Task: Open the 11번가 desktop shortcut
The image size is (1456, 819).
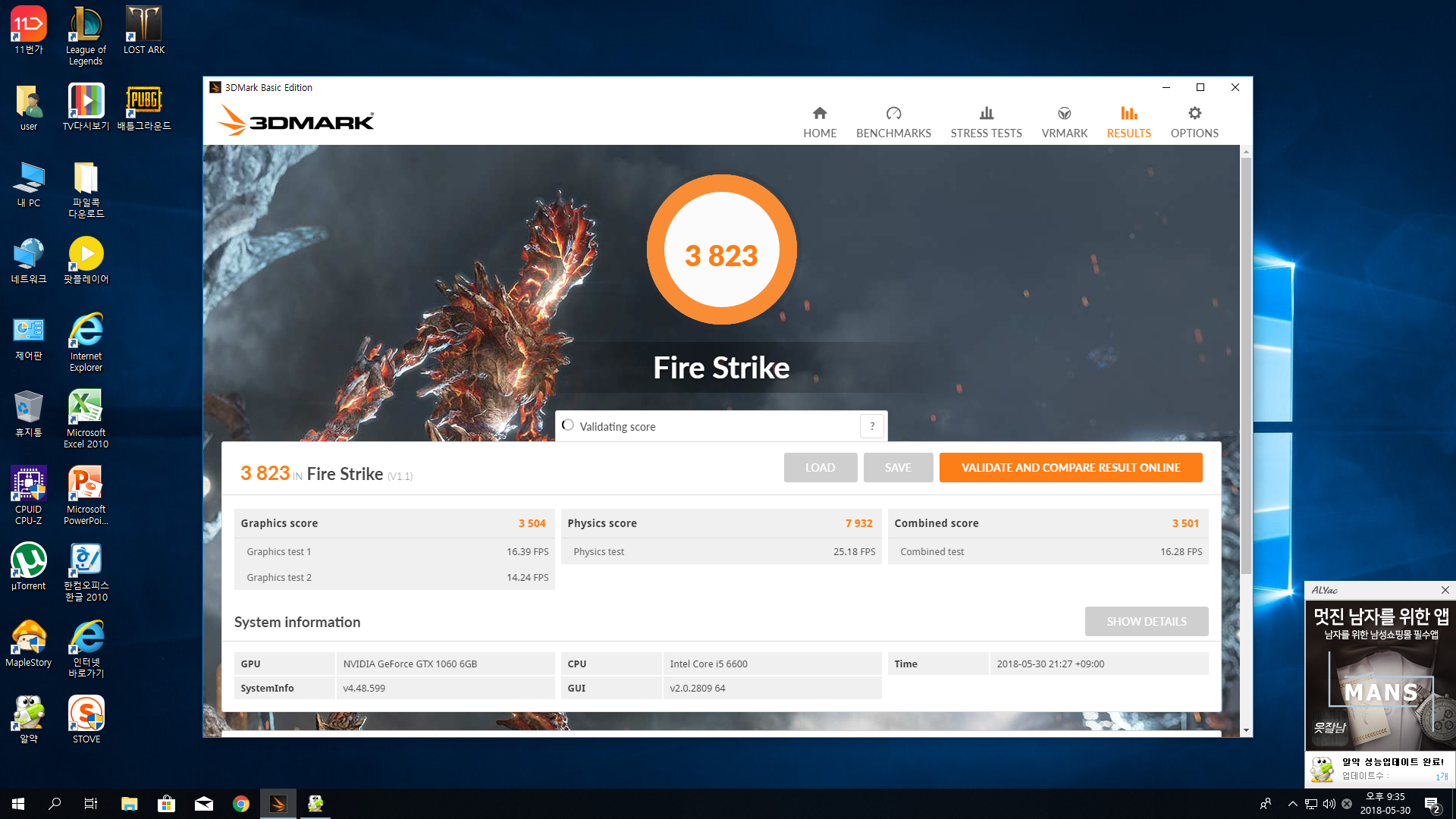Action: [x=29, y=31]
